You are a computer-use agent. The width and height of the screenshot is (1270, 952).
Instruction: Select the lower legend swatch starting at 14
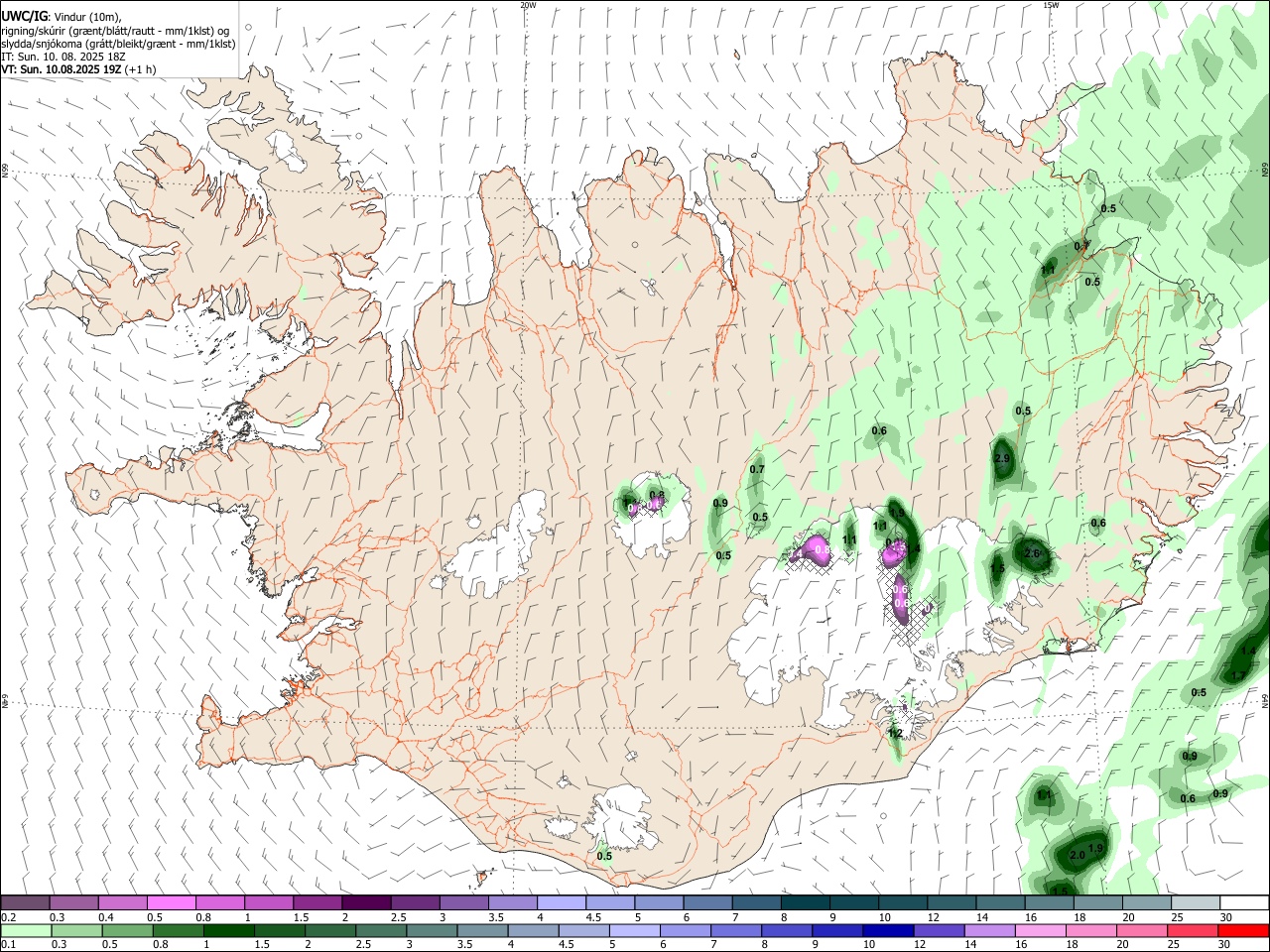988,930
